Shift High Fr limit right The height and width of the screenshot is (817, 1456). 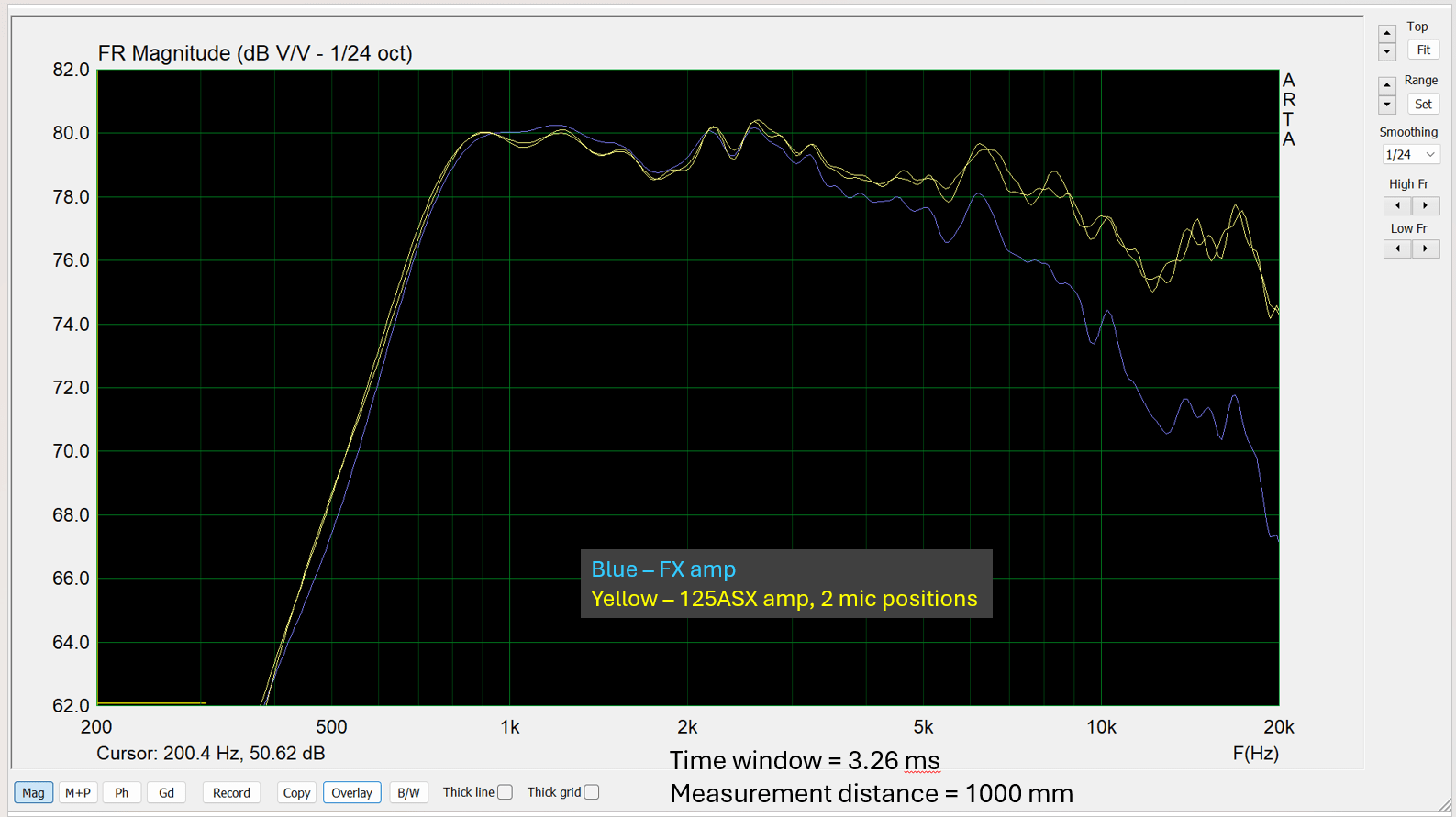(1425, 205)
